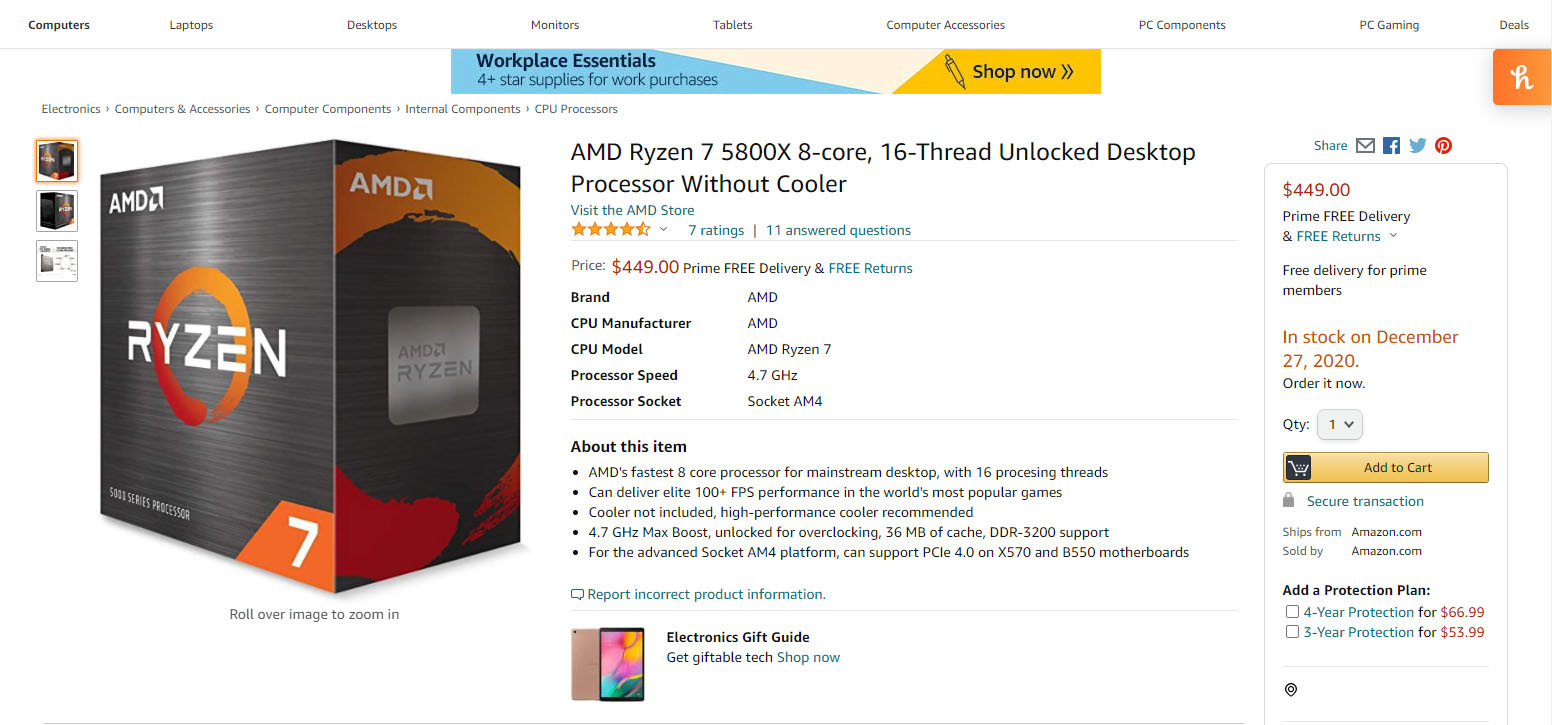Expand the FREE Returns chevron in buy box
The image size is (1552, 725).
(x=1393, y=237)
